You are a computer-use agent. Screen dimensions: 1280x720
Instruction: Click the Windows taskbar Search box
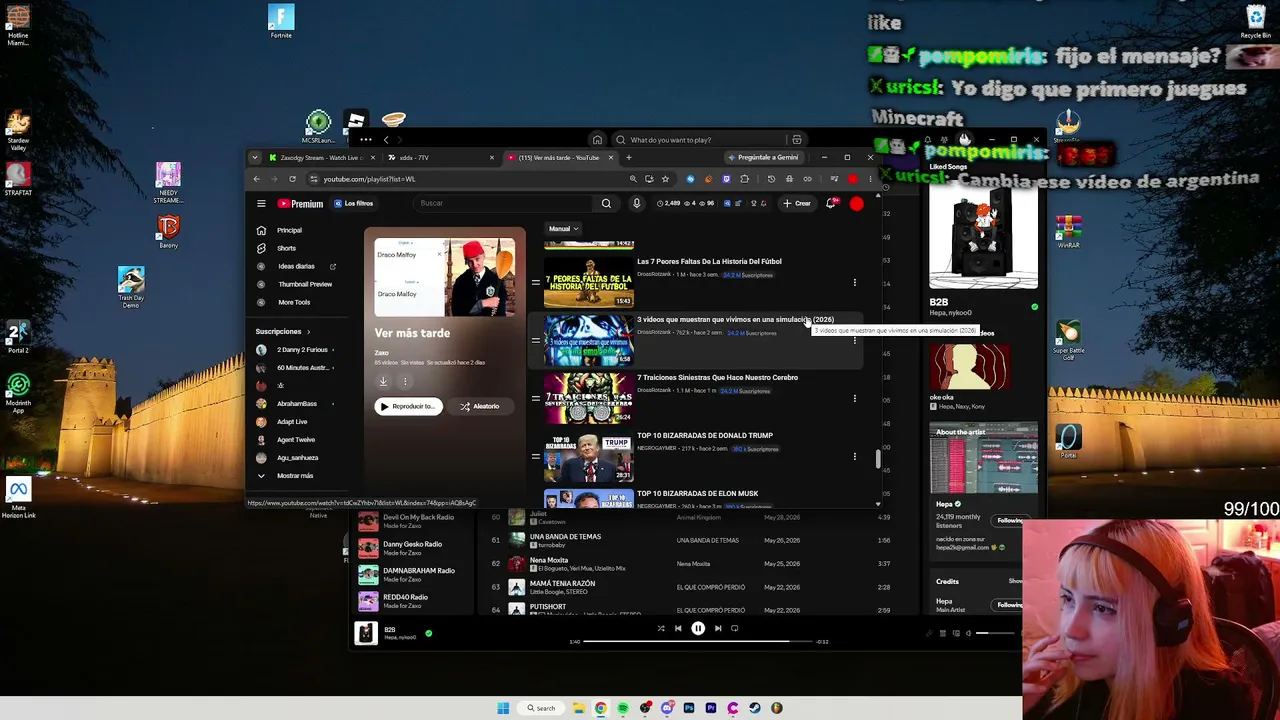(541, 708)
